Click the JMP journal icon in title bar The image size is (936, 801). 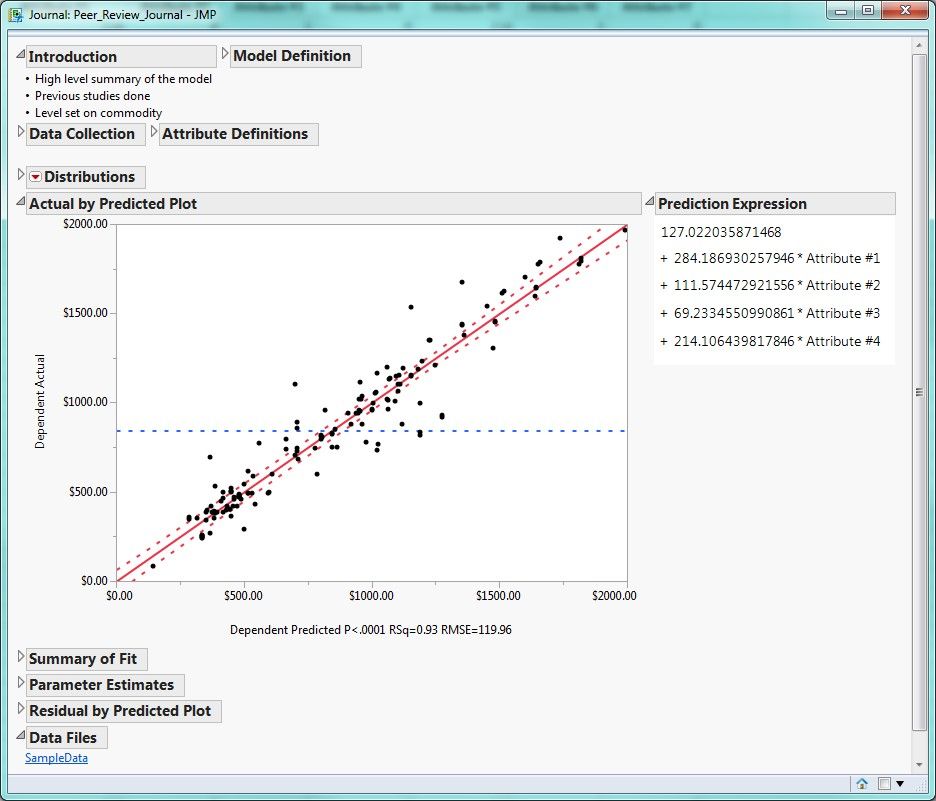pos(16,14)
